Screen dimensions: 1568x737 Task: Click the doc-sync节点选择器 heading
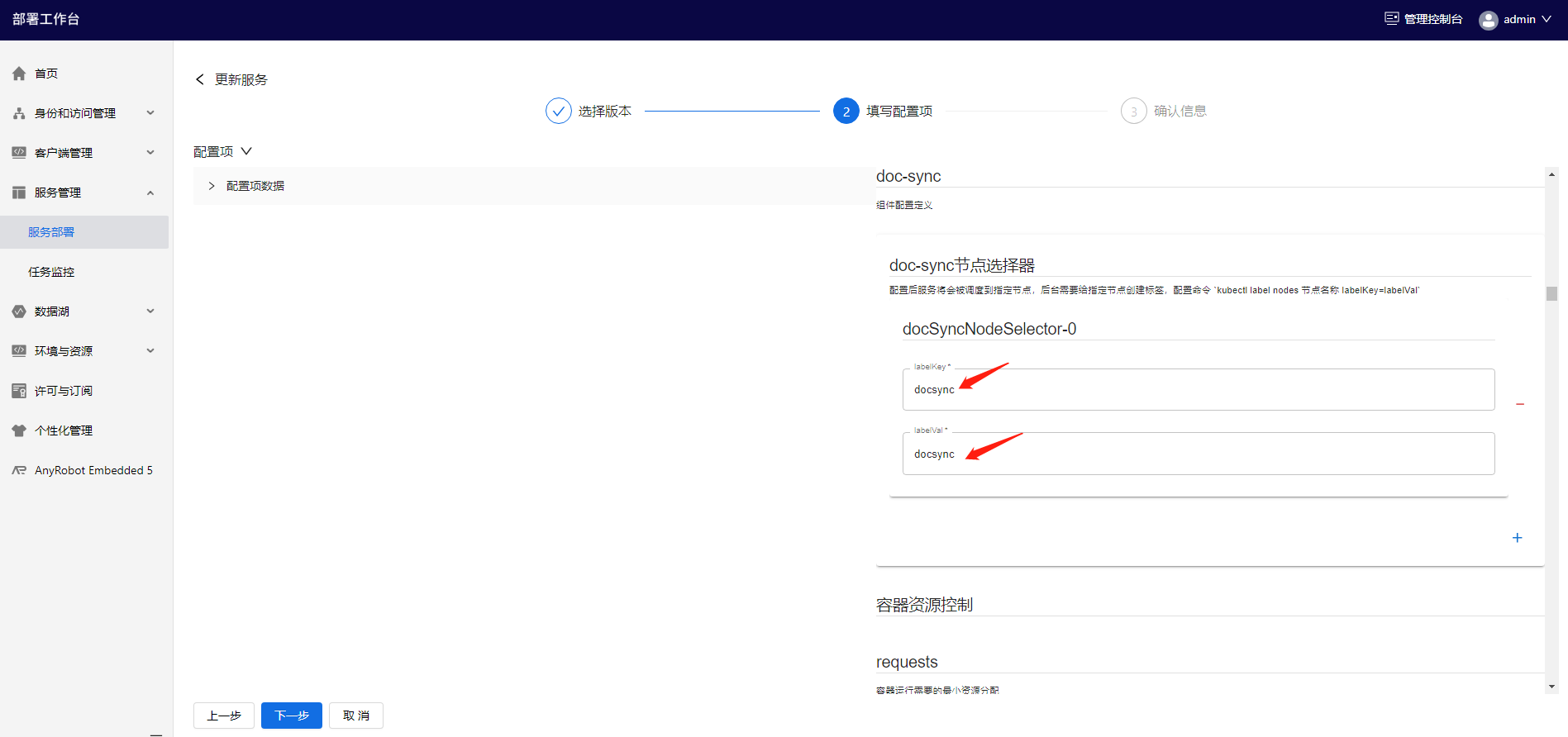tap(962, 265)
